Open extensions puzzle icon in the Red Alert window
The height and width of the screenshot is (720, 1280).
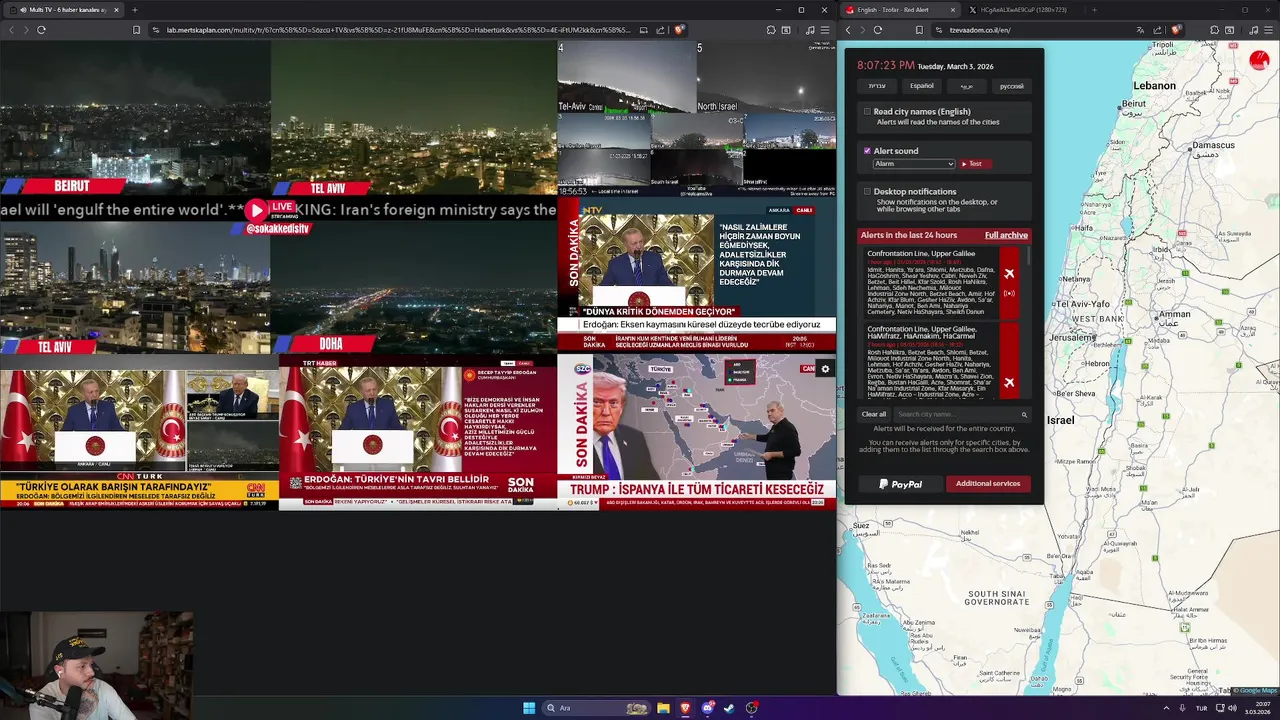tap(1214, 30)
